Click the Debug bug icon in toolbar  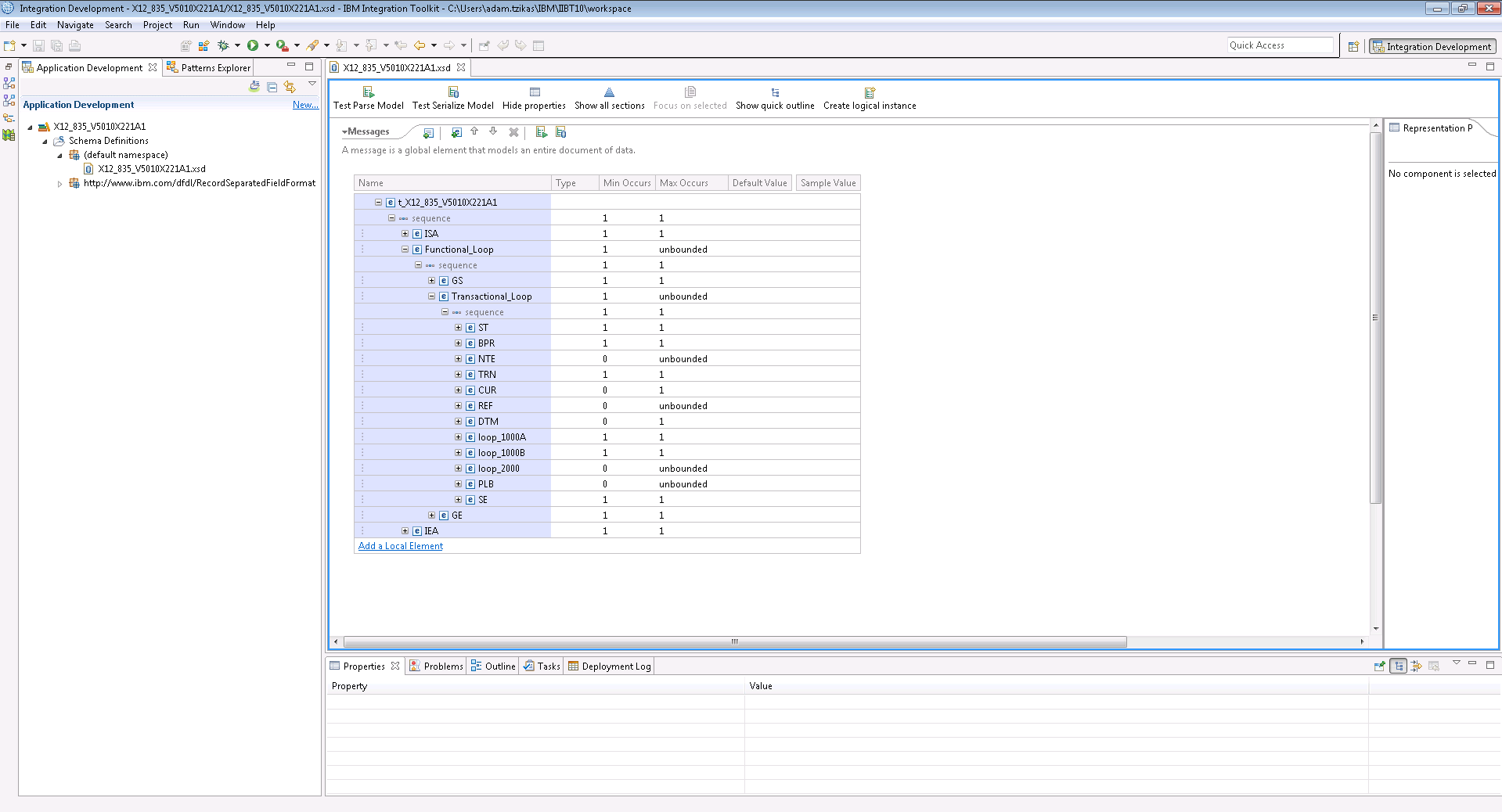pos(223,45)
